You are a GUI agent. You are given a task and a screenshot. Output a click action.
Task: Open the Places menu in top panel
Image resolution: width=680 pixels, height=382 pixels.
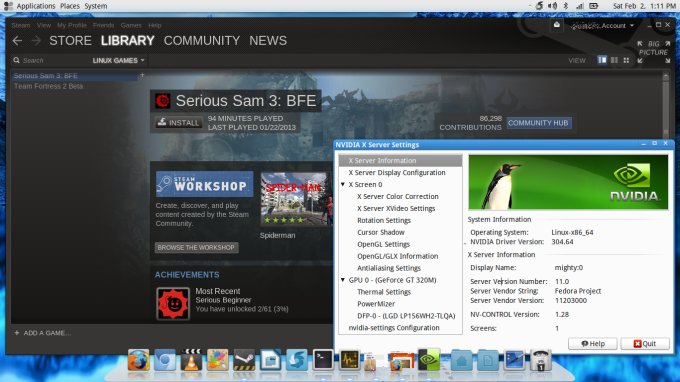(x=70, y=6)
